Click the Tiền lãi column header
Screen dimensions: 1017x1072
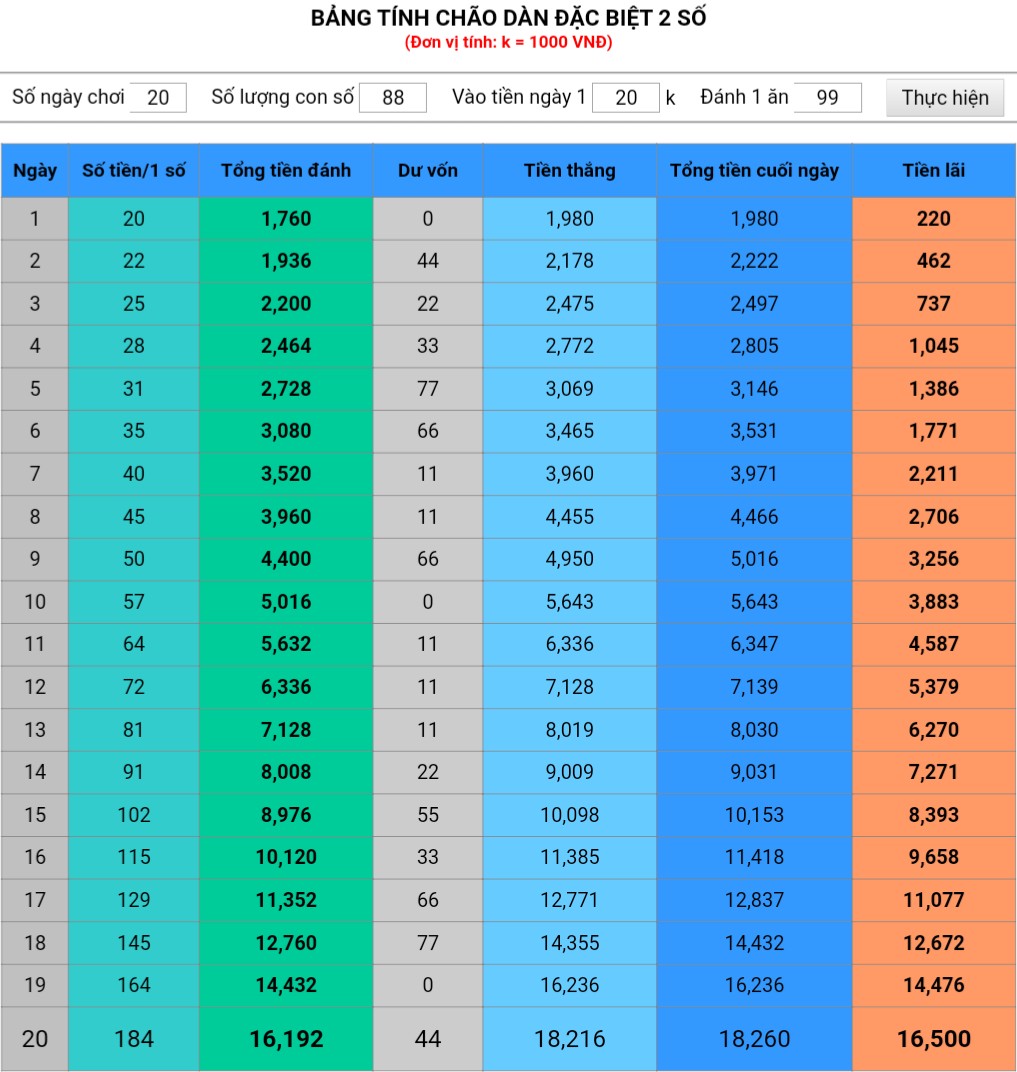click(x=933, y=171)
